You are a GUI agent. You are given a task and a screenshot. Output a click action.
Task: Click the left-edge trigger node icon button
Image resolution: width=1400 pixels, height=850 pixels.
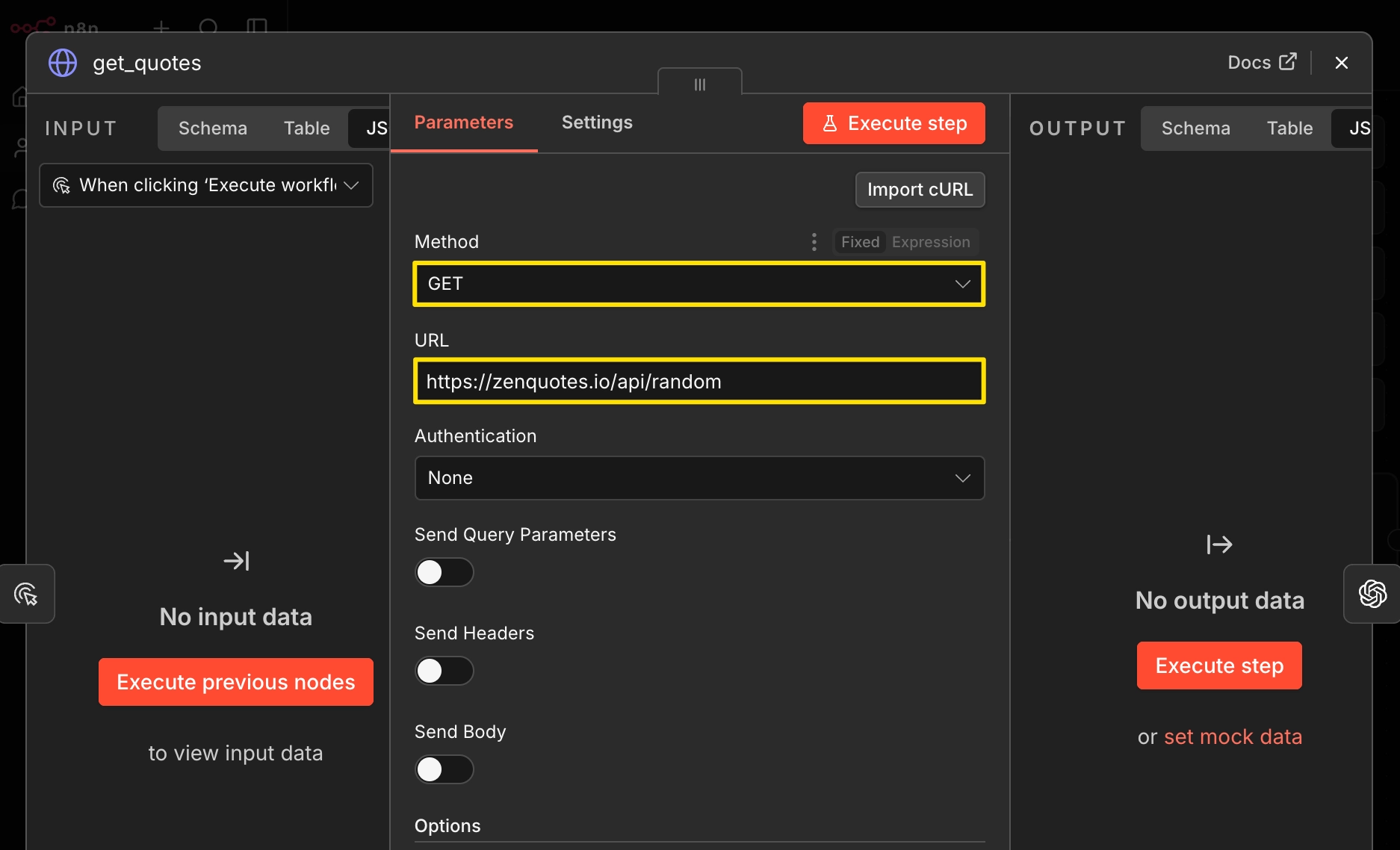tap(27, 594)
